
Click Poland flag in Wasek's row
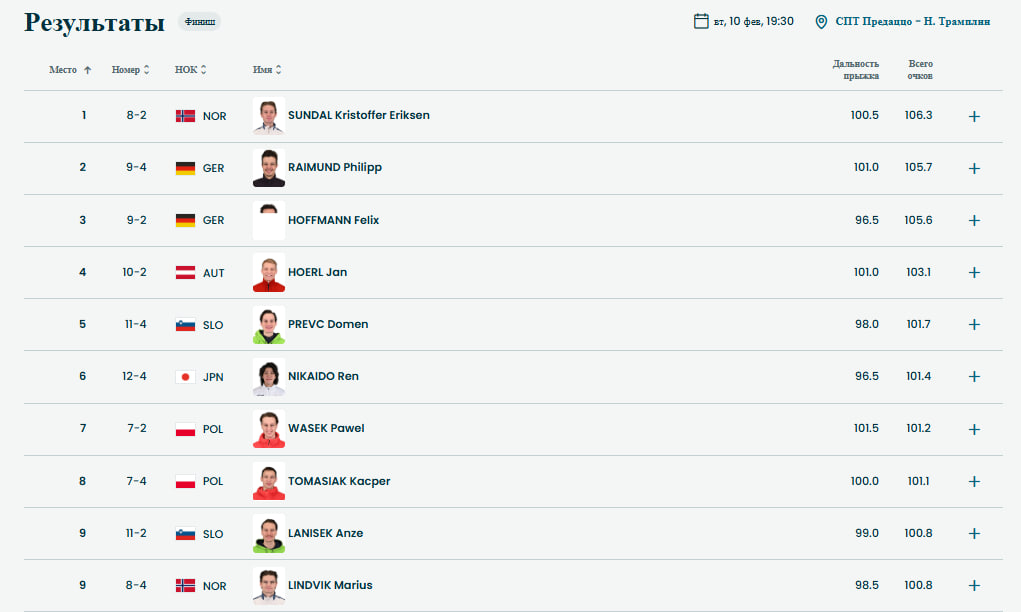pos(185,429)
